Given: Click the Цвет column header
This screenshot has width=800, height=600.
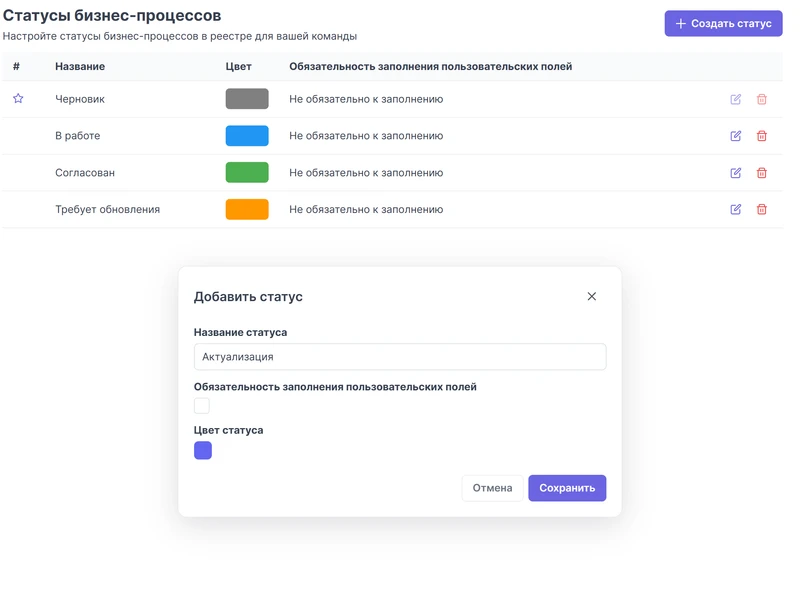Looking at the screenshot, I should click(239, 66).
